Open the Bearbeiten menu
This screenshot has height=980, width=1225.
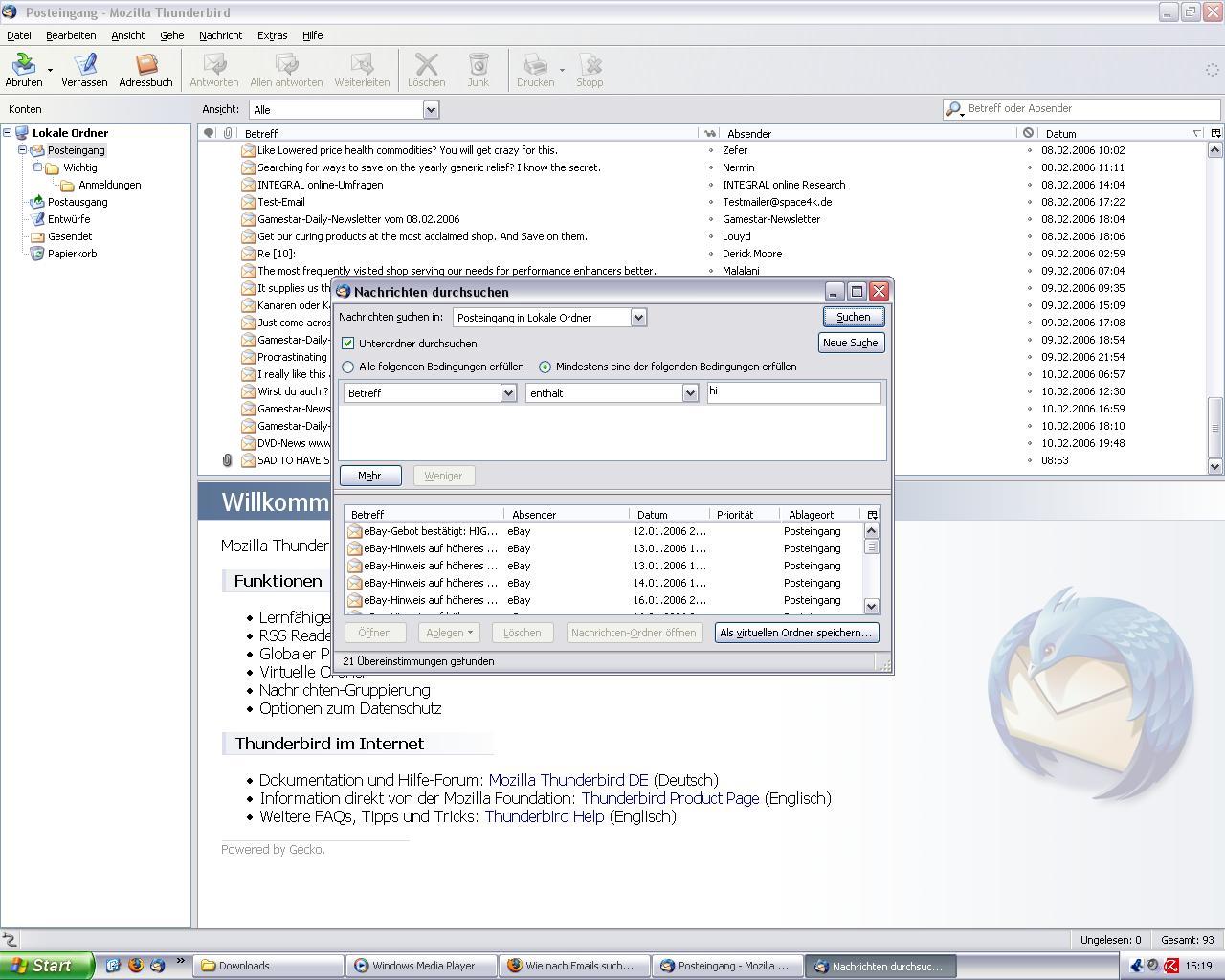71,35
